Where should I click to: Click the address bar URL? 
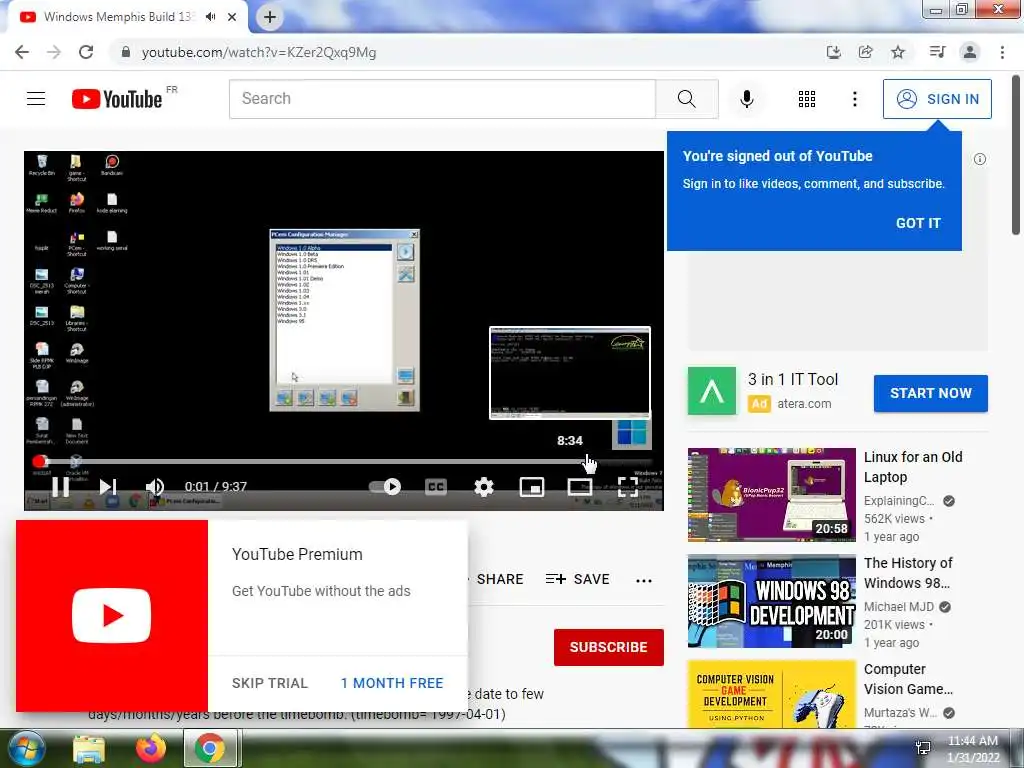[259, 52]
